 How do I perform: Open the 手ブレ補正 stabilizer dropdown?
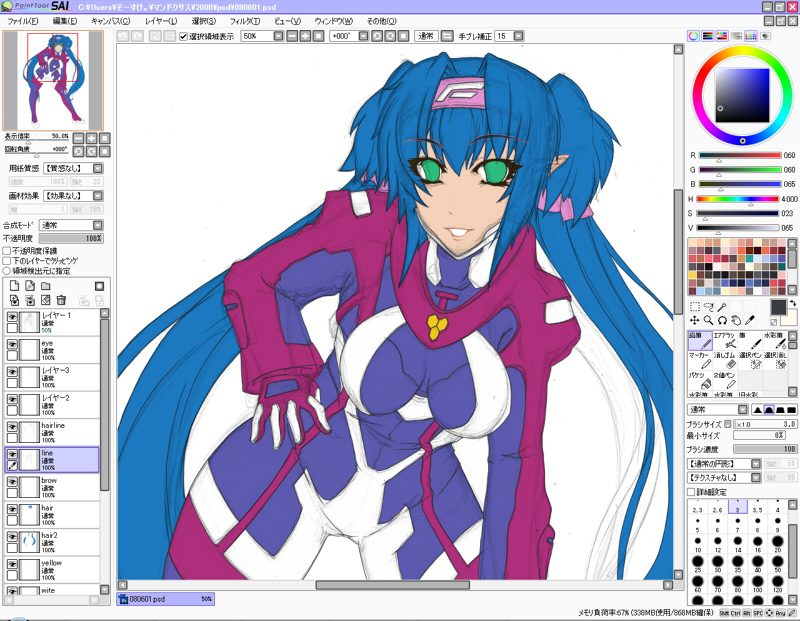518,36
